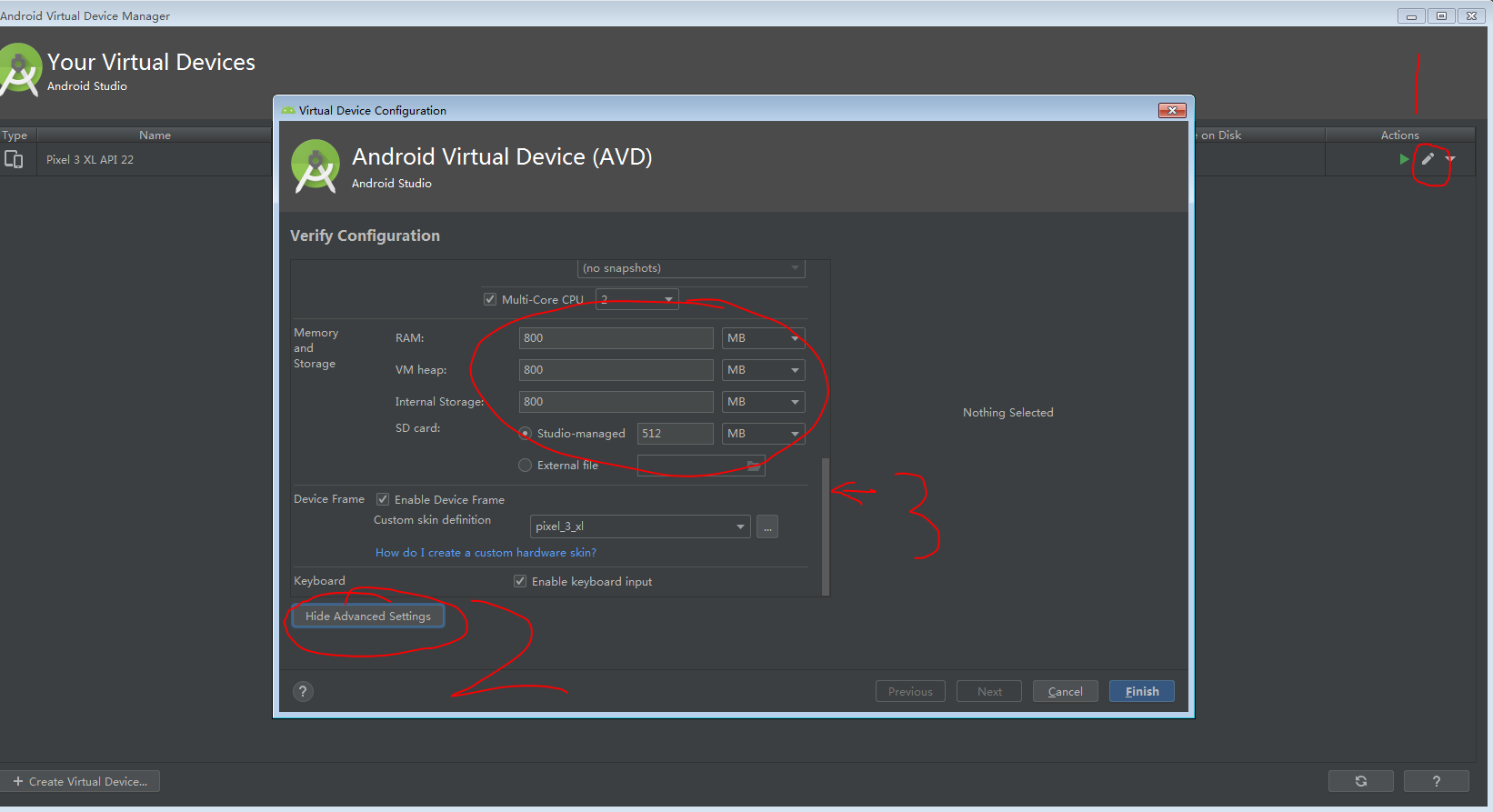Viewport: 1493px width, 812px height.
Task: Open the VM heap unit MB dropdown
Action: tap(764, 370)
